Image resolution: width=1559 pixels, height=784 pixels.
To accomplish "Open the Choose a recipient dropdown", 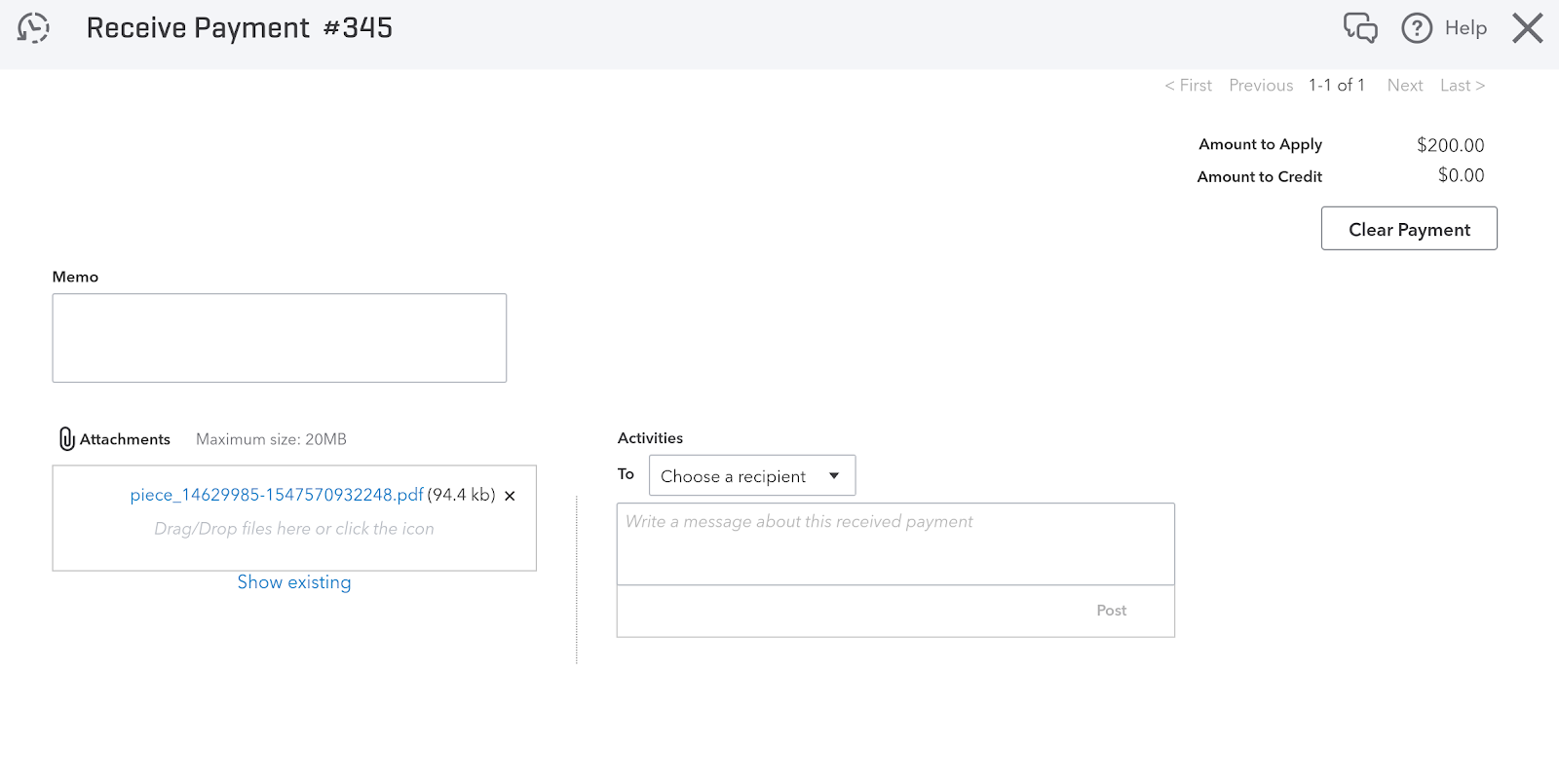I will (752, 475).
